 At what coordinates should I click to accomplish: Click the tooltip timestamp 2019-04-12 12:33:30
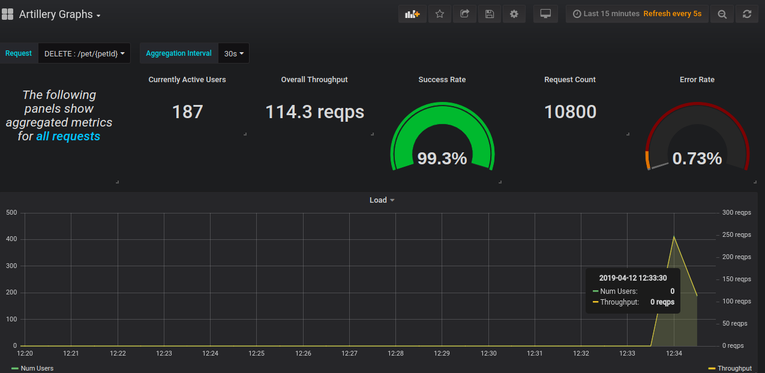633,278
